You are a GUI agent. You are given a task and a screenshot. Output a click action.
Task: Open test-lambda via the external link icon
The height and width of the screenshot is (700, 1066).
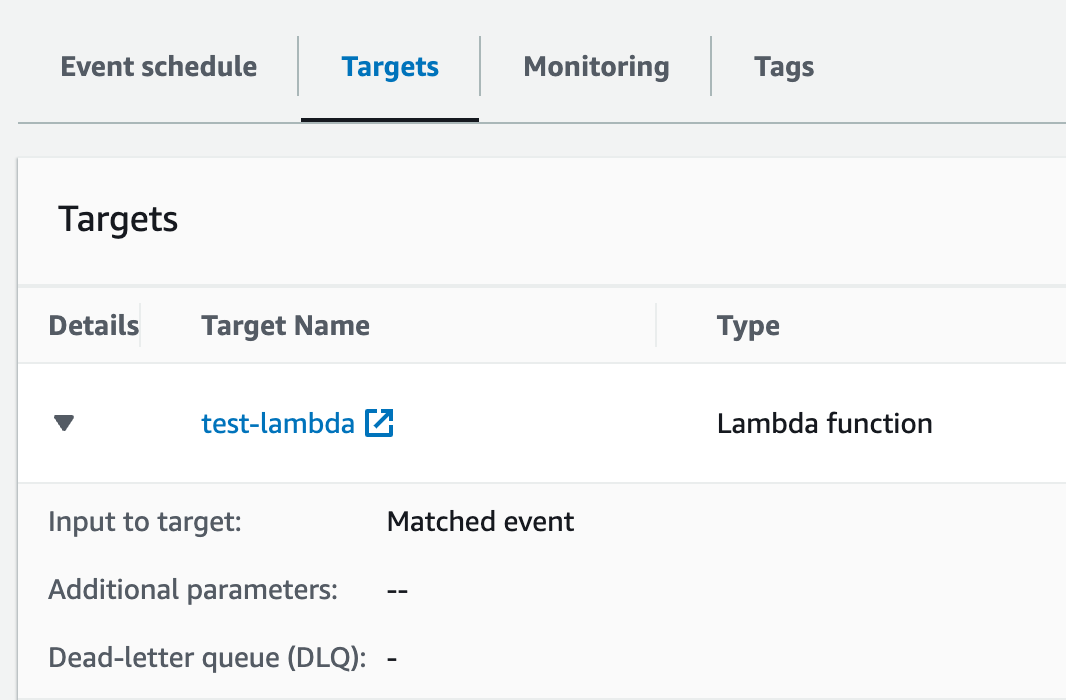pos(379,423)
